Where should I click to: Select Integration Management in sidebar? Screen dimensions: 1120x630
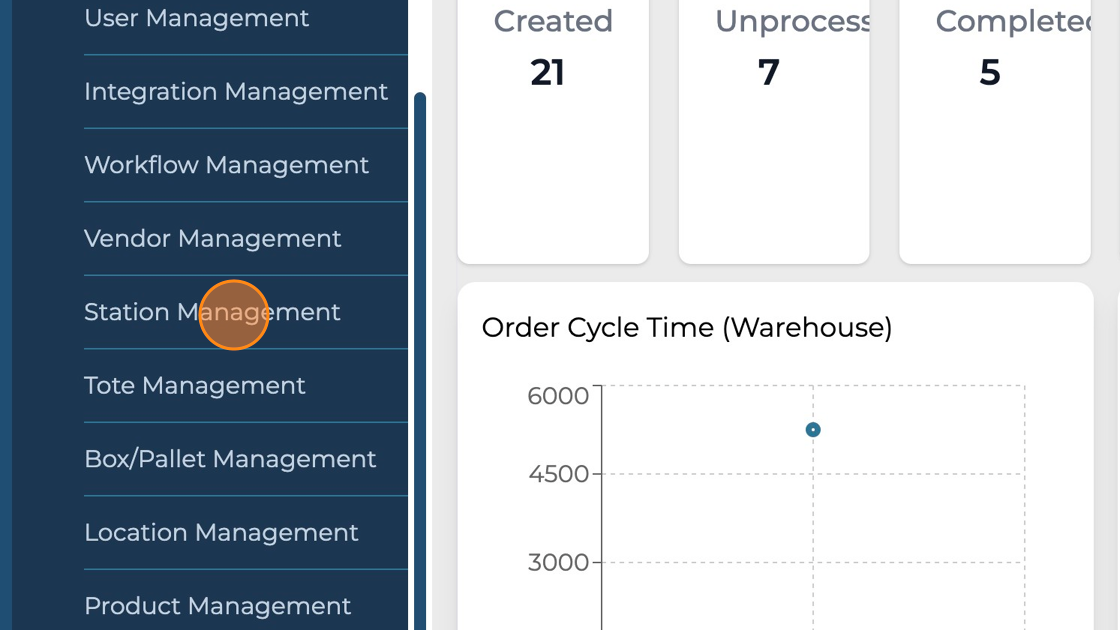click(236, 91)
